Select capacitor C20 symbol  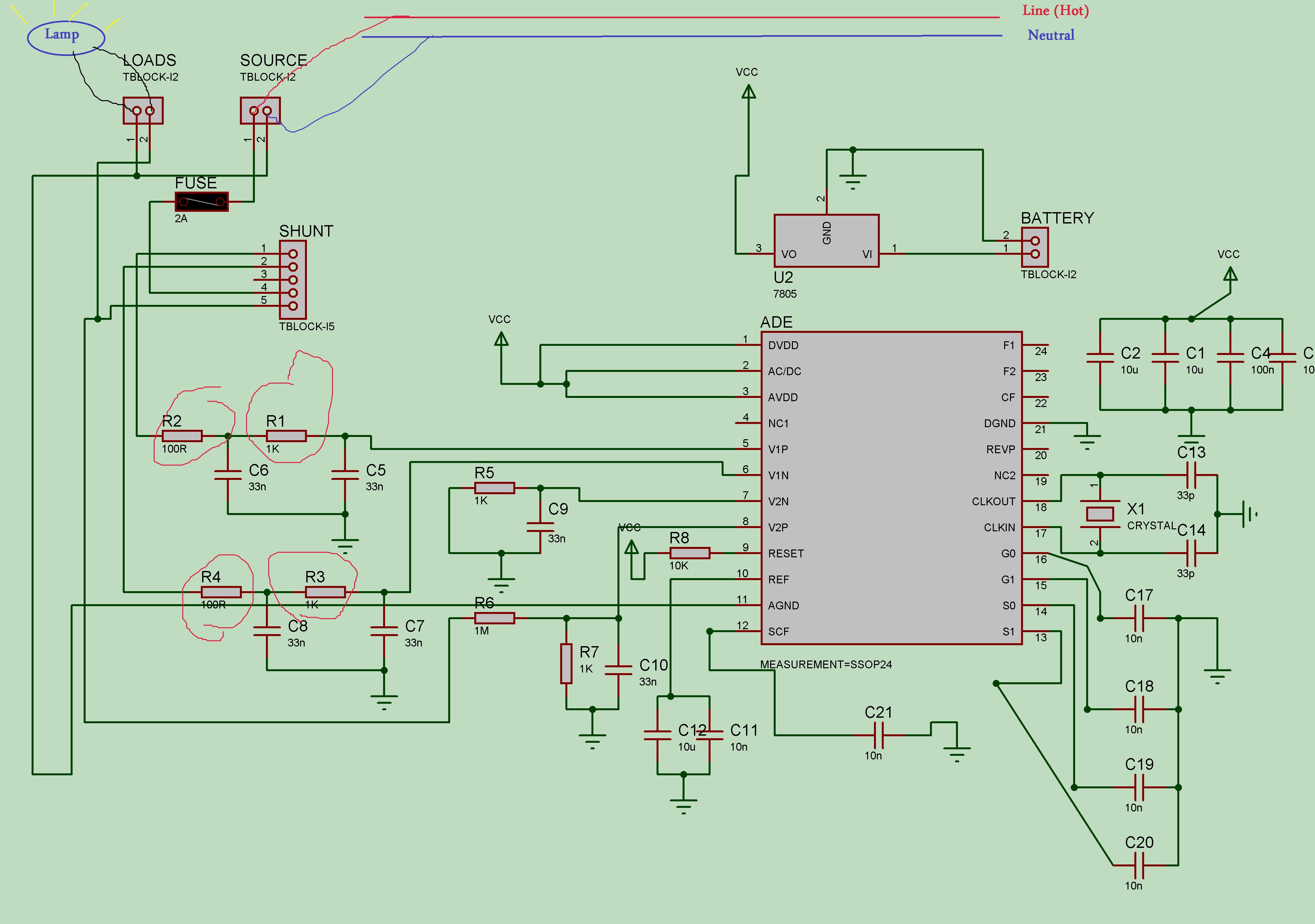1139,865
